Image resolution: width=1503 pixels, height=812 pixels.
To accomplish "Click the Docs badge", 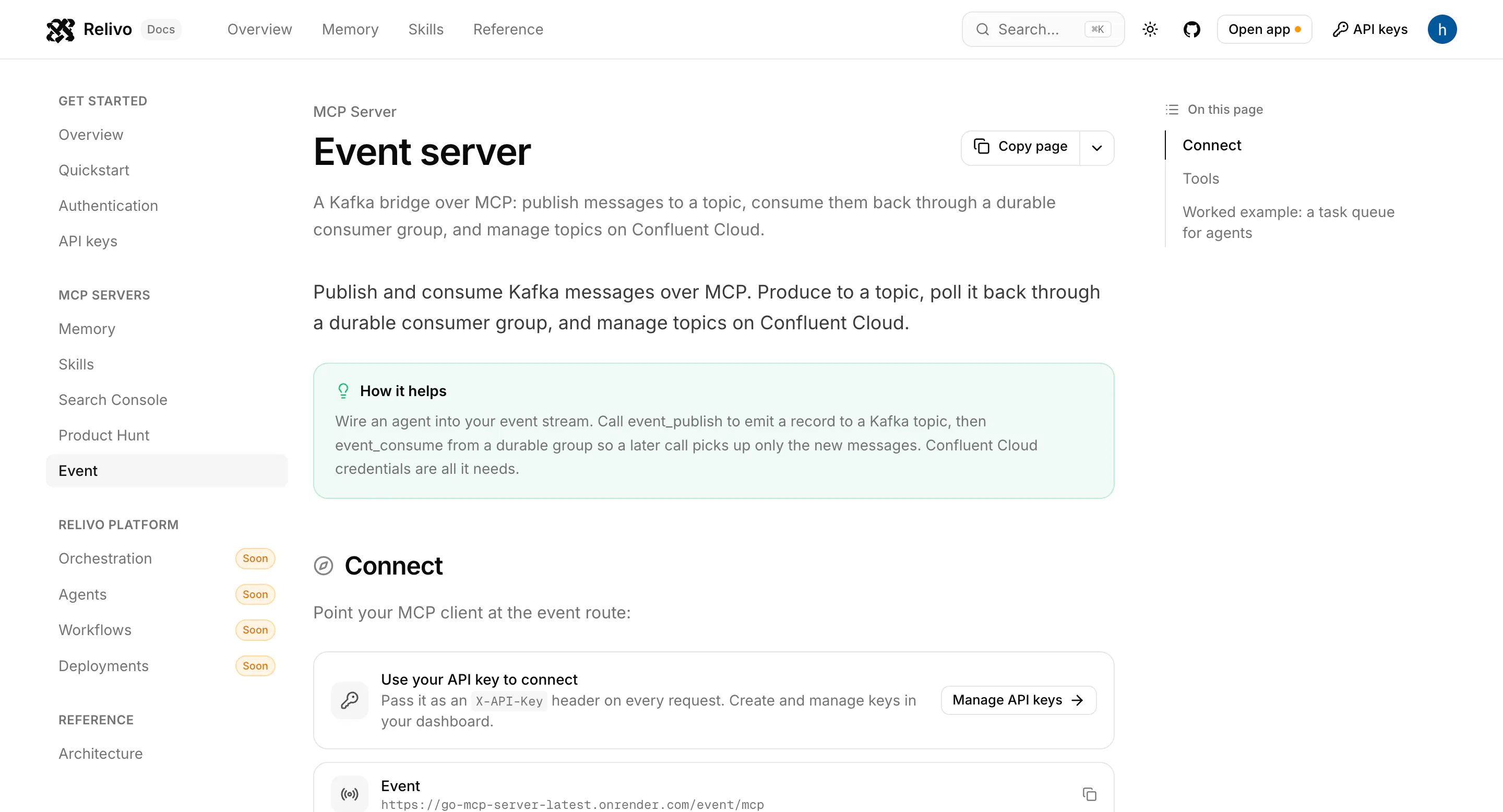I will click(160, 29).
